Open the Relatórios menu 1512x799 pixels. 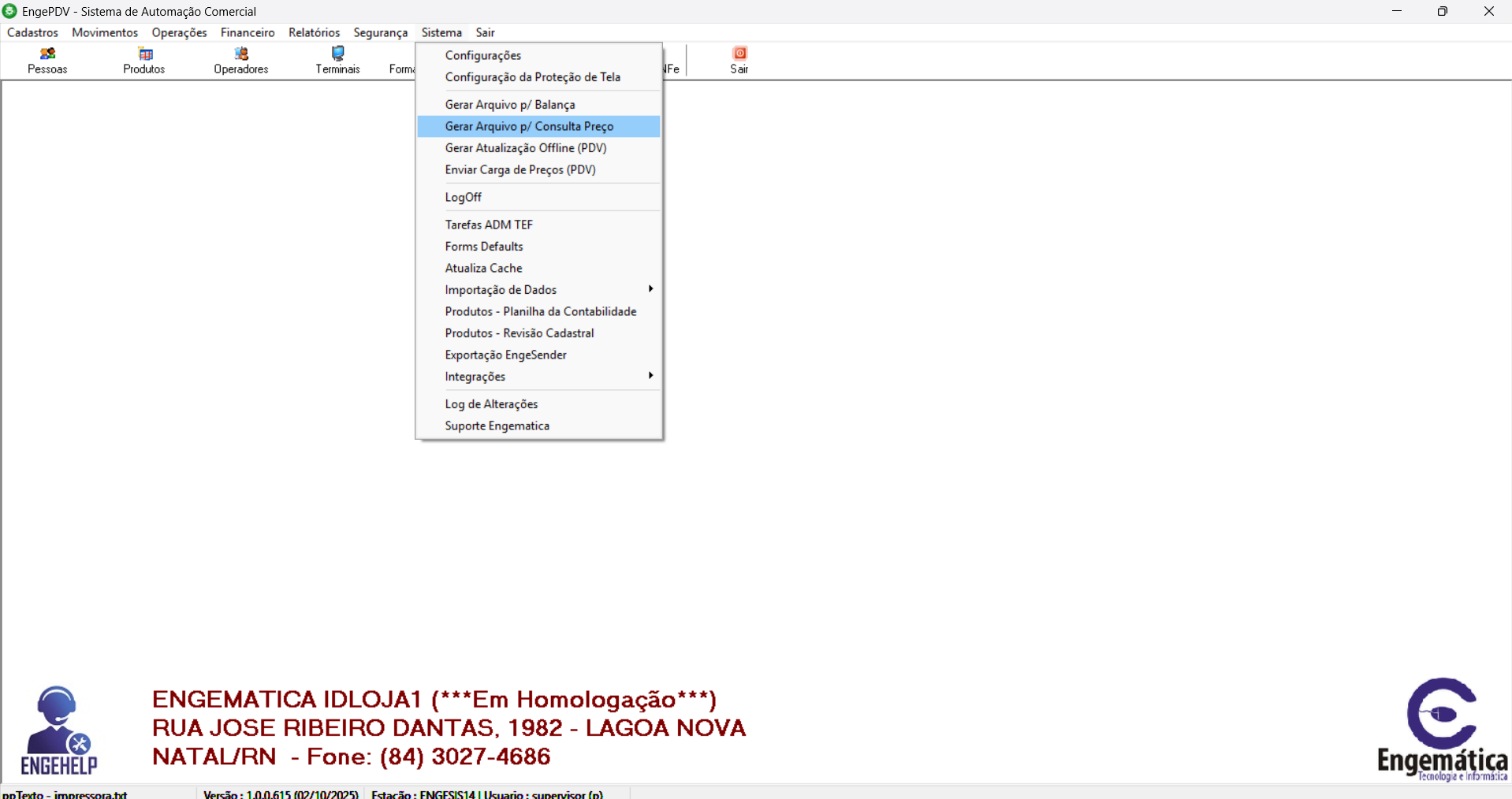click(x=314, y=32)
